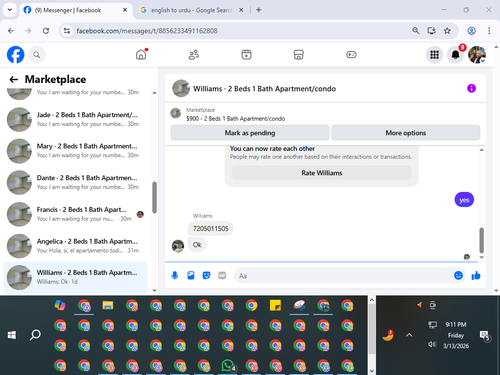Open the Gaming controller icon
This screenshot has height=375, width=500.
coord(351,54)
